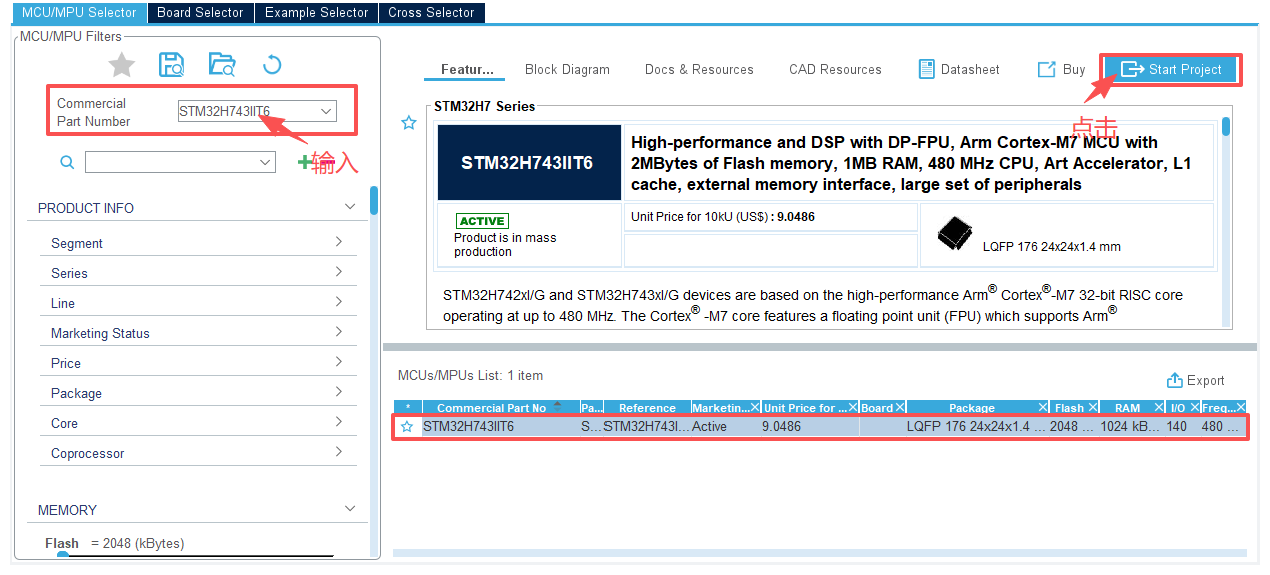Image resolution: width=1270 pixels, height=575 pixels.
Task: Remove the Flash column with X
Action: (1093, 407)
